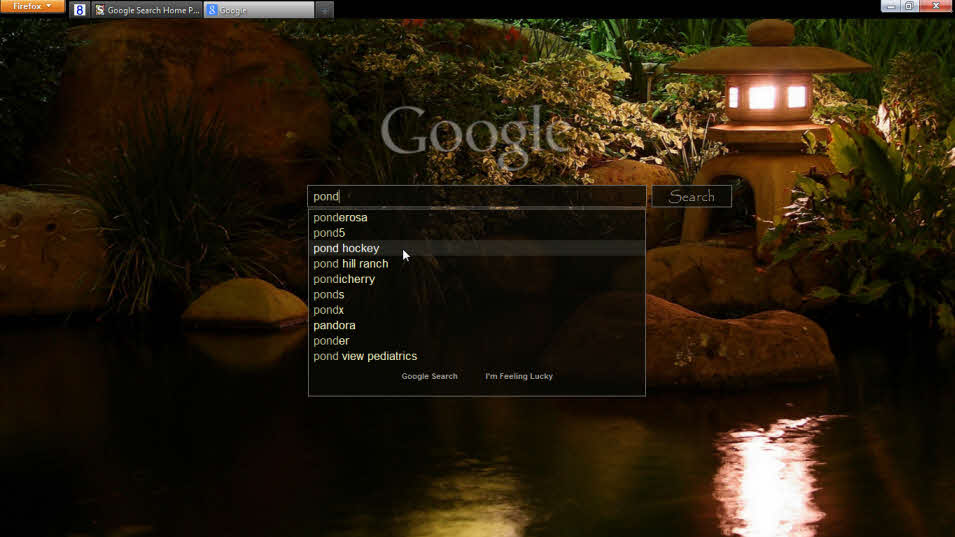Click the pinned Google app tab icon

click(79, 10)
